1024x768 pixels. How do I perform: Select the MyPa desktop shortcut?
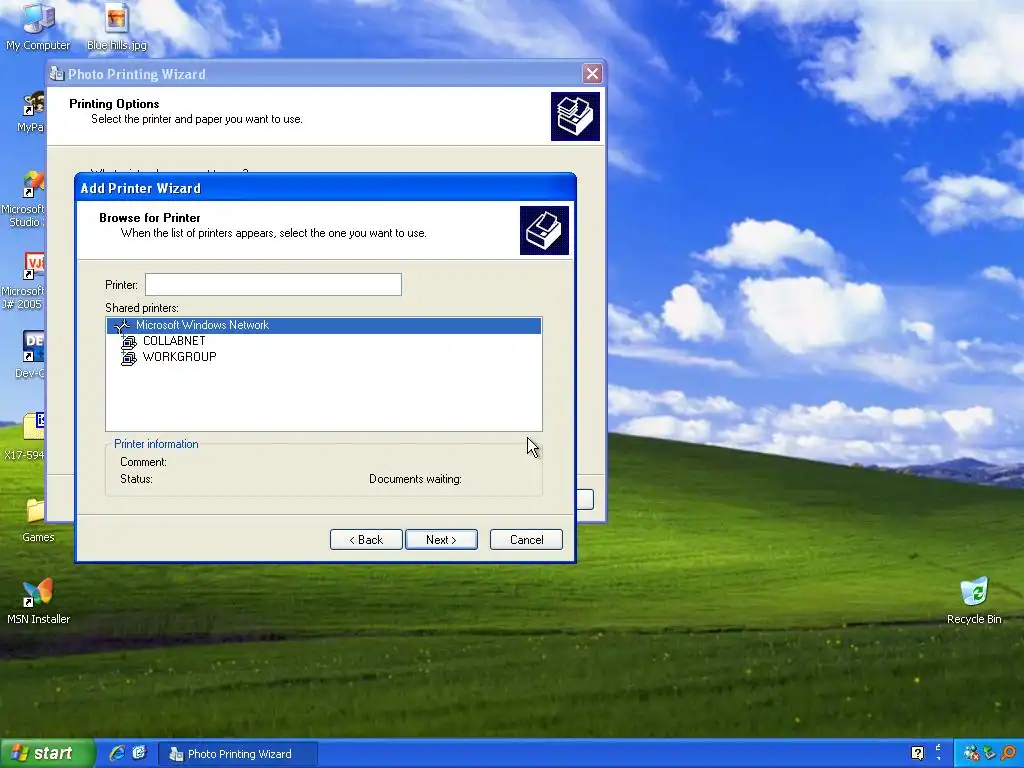31,112
